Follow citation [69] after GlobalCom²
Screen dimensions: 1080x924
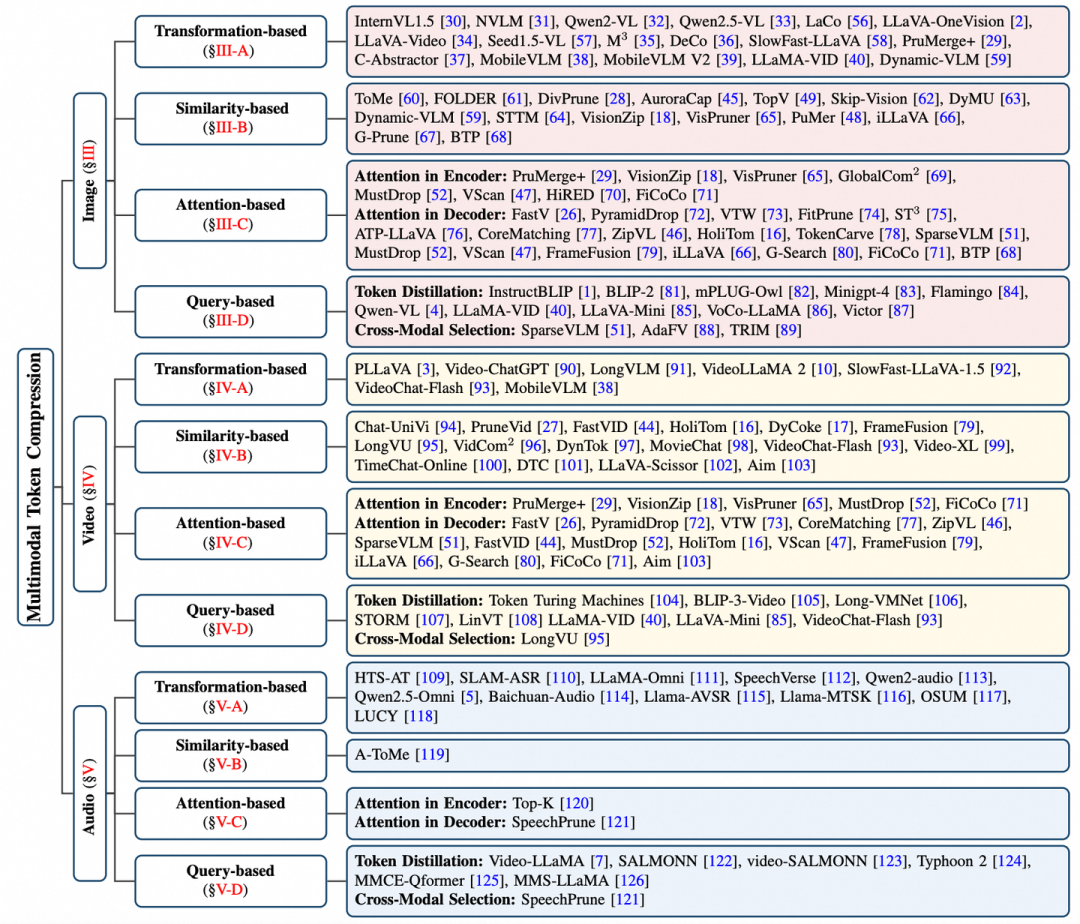[x=938, y=176]
